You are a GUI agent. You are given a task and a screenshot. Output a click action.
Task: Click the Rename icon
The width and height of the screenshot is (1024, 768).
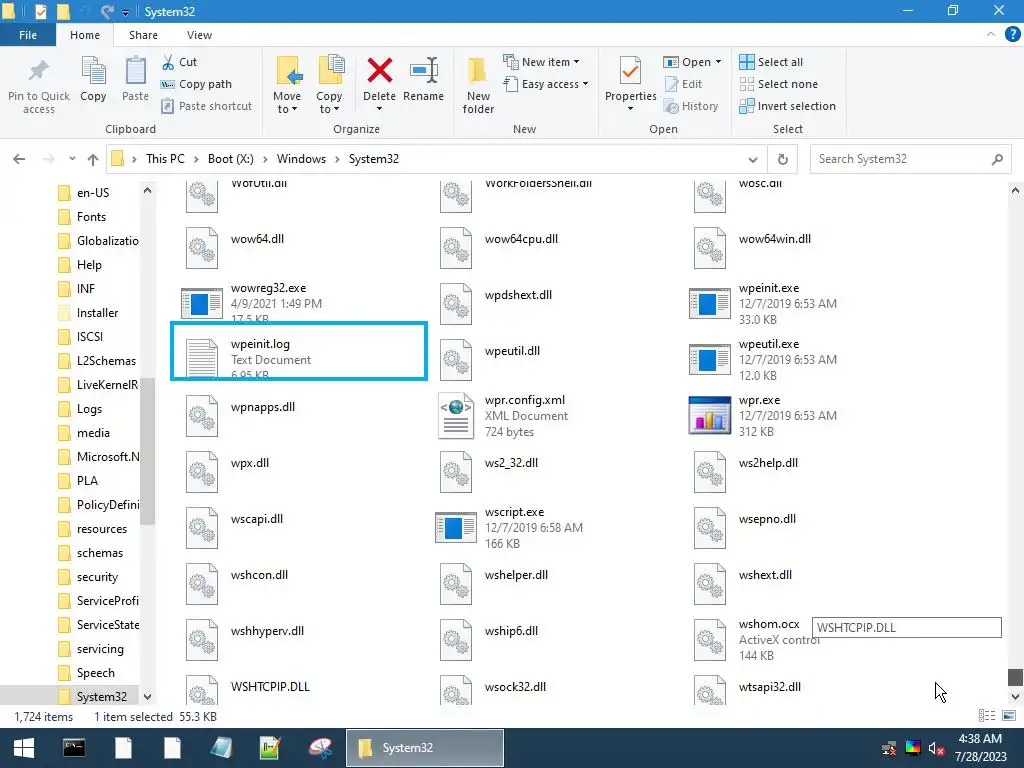[423, 71]
